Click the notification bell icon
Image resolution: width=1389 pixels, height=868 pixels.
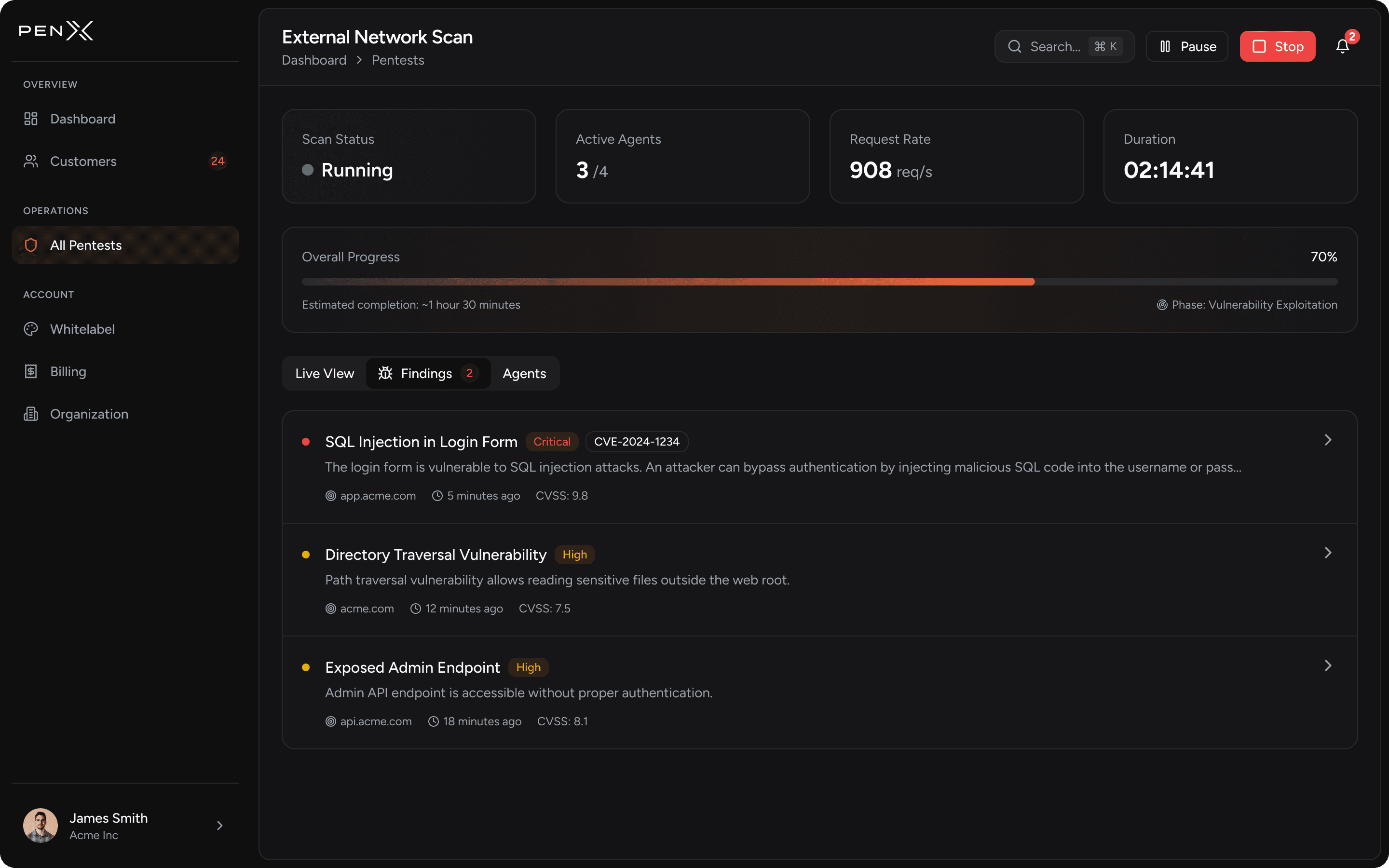coord(1342,46)
